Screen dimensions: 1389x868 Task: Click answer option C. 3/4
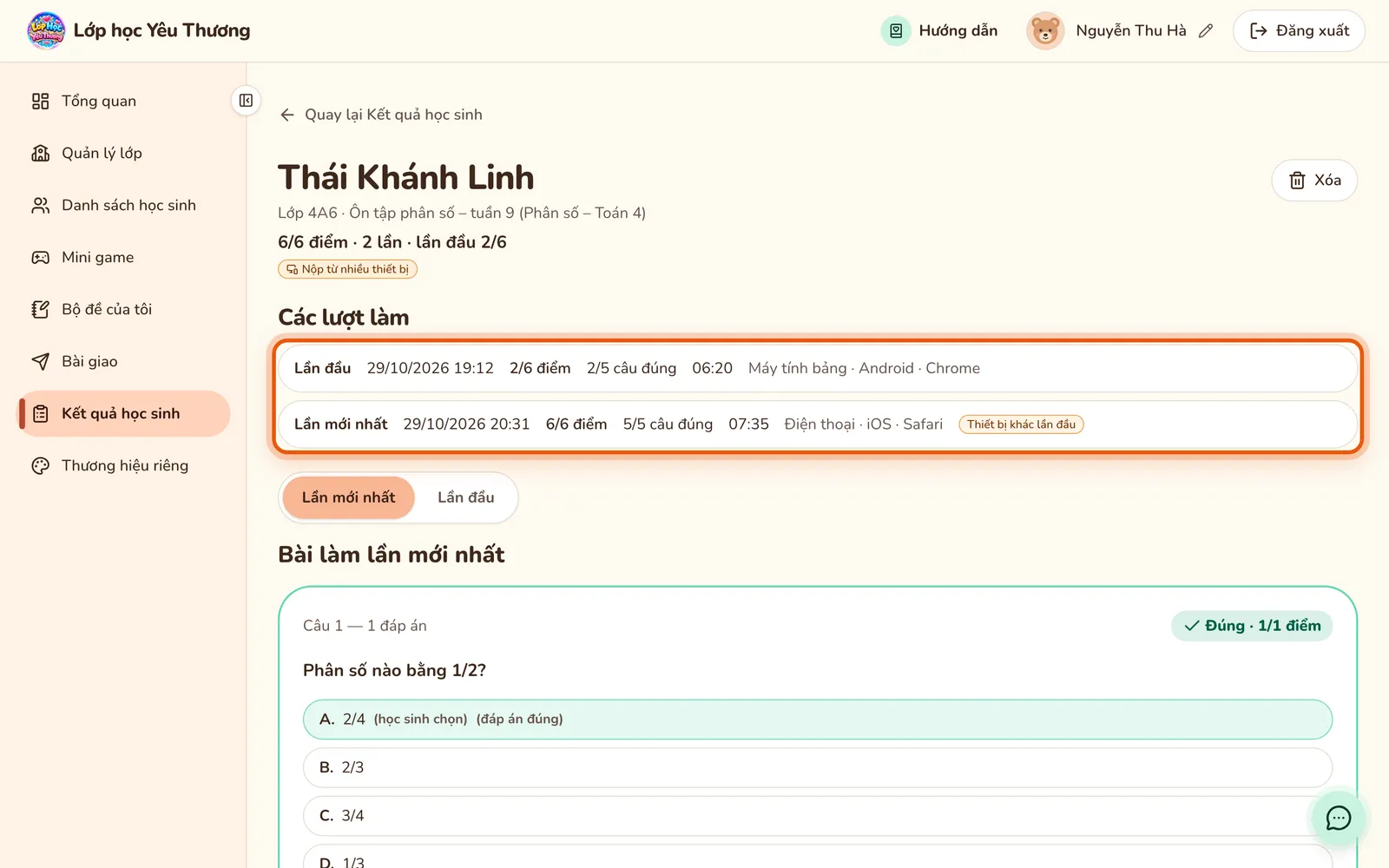click(818, 817)
